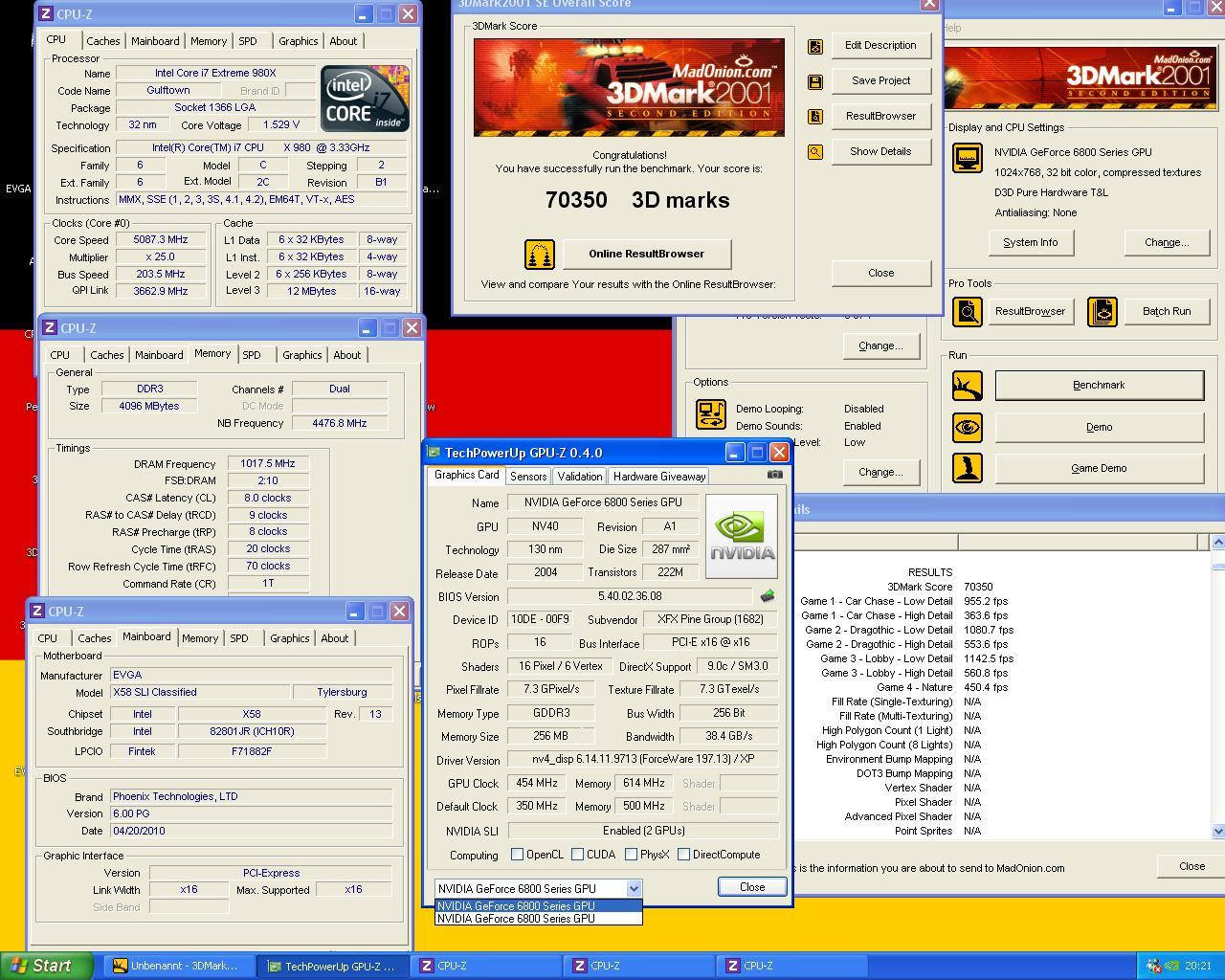The image size is (1225, 980).
Task: Click the Benchmark run icon
Action: pos(968,386)
